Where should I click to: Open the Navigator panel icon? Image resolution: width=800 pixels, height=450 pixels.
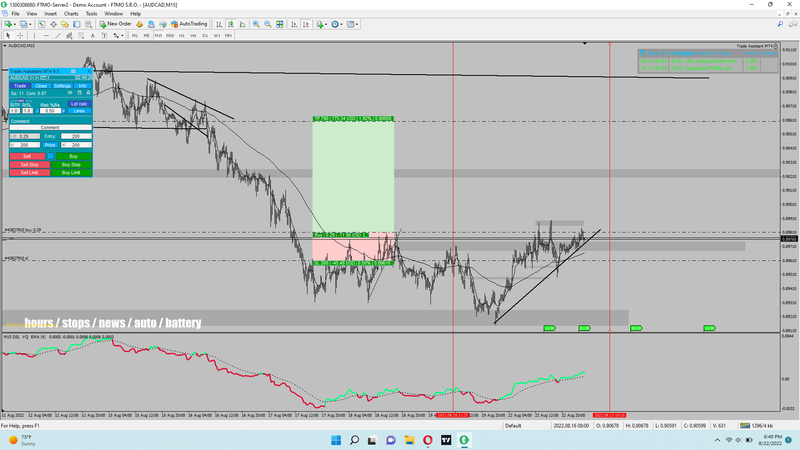tap(65, 24)
